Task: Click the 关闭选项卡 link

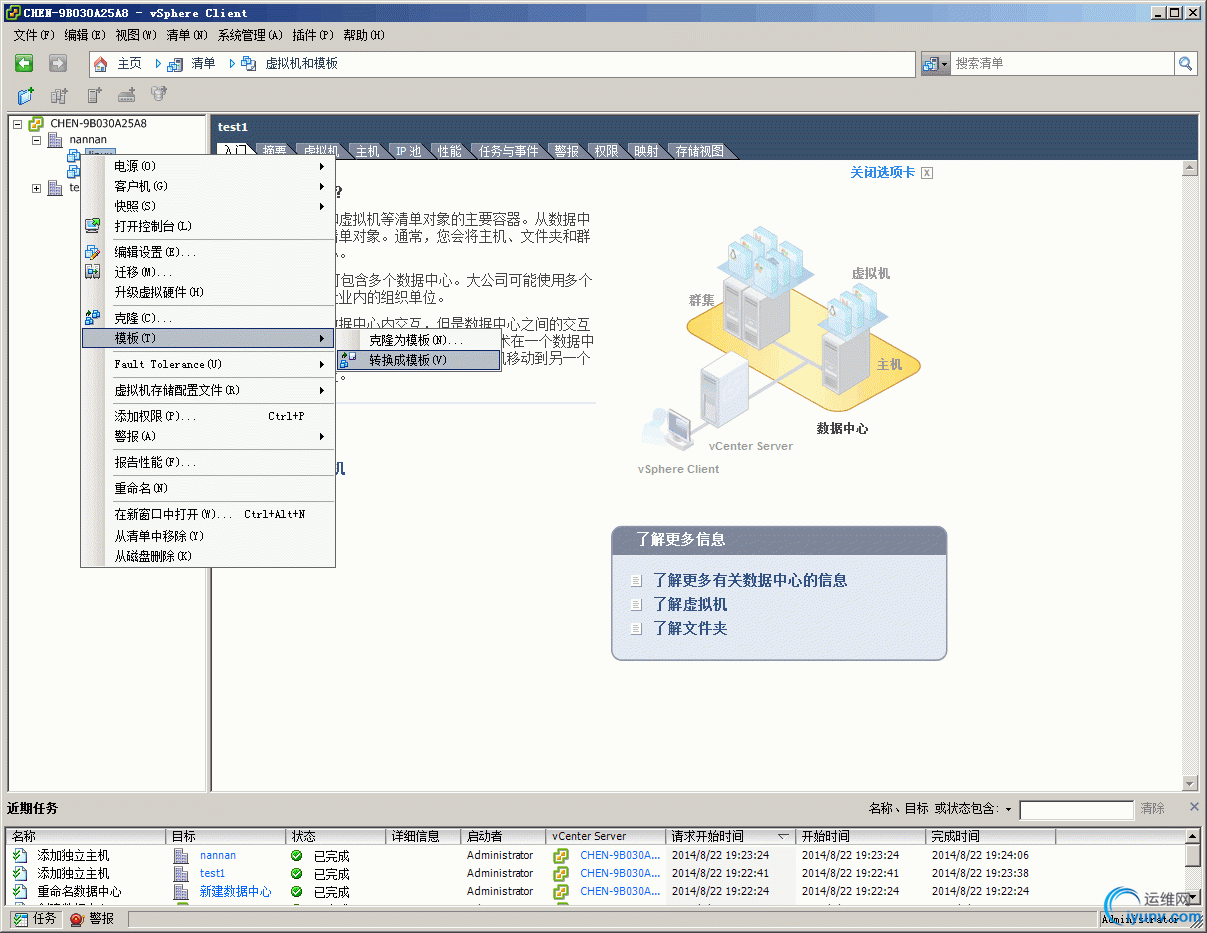Action: click(882, 173)
